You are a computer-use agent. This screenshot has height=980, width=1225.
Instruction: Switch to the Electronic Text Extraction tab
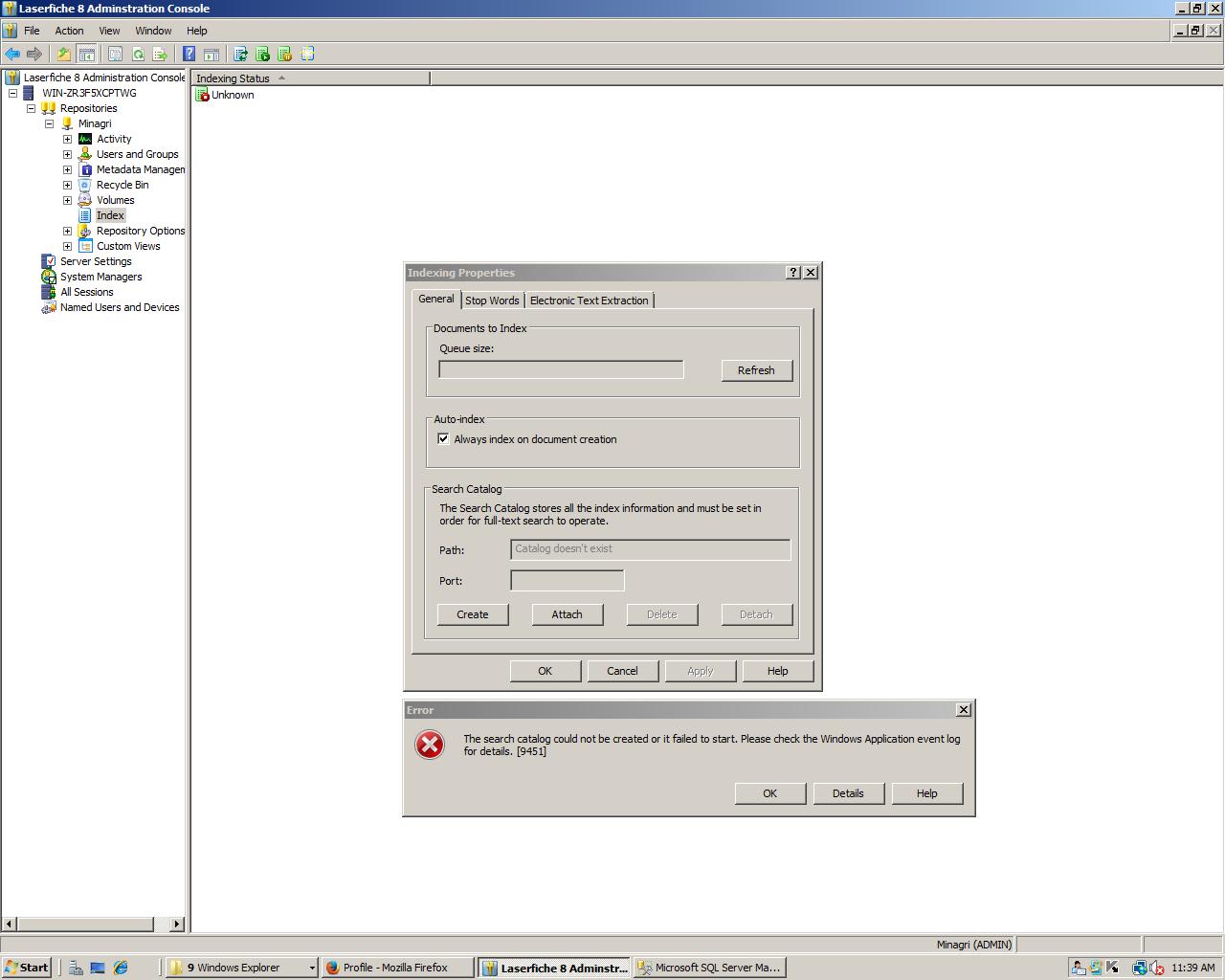click(x=590, y=301)
